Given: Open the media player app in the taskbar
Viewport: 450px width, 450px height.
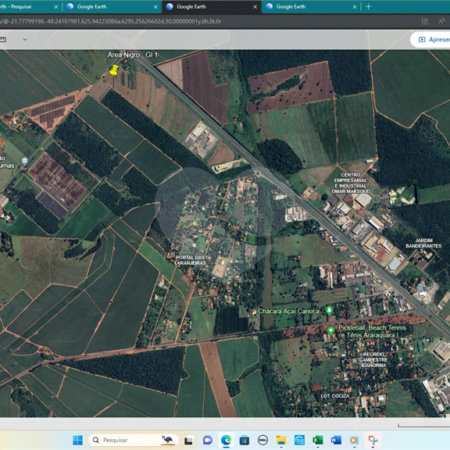Looking at the screenshot, I should [x=354, y=440].
